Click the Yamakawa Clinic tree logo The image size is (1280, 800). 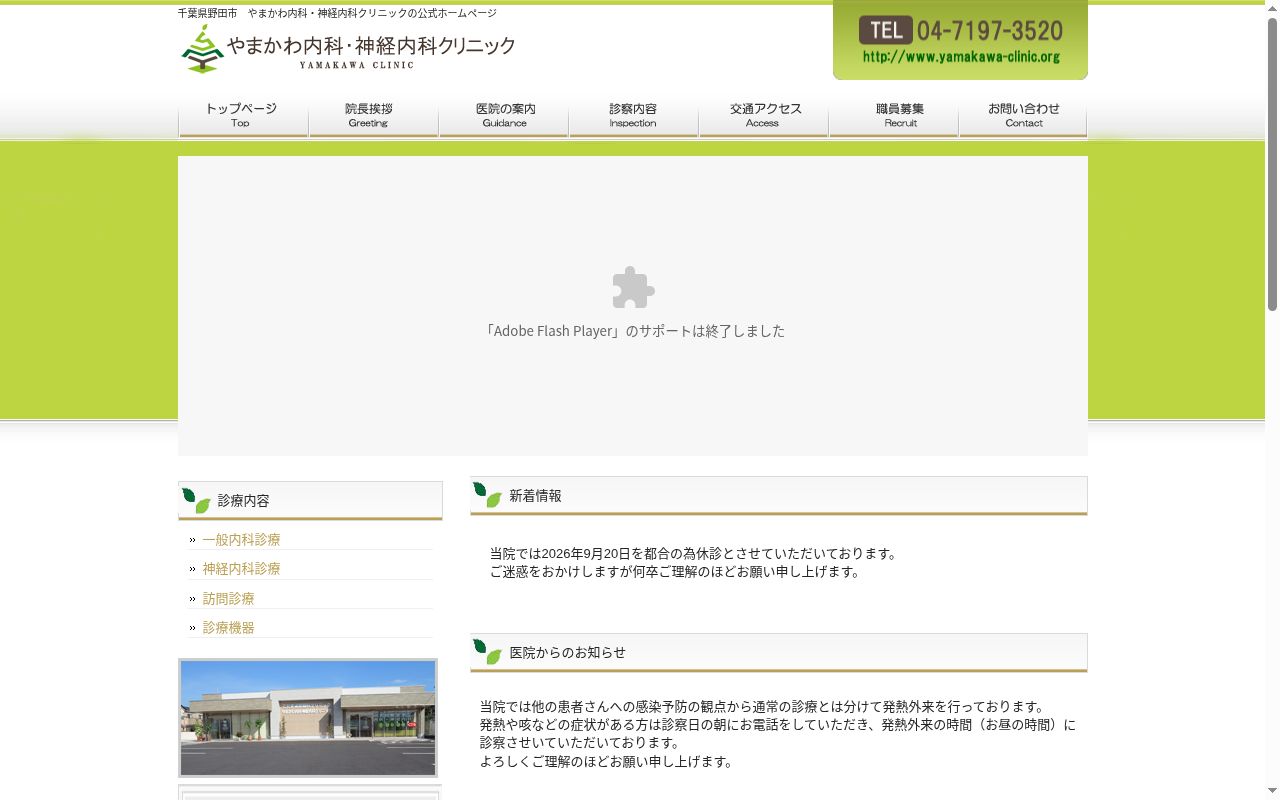(202, 49)
